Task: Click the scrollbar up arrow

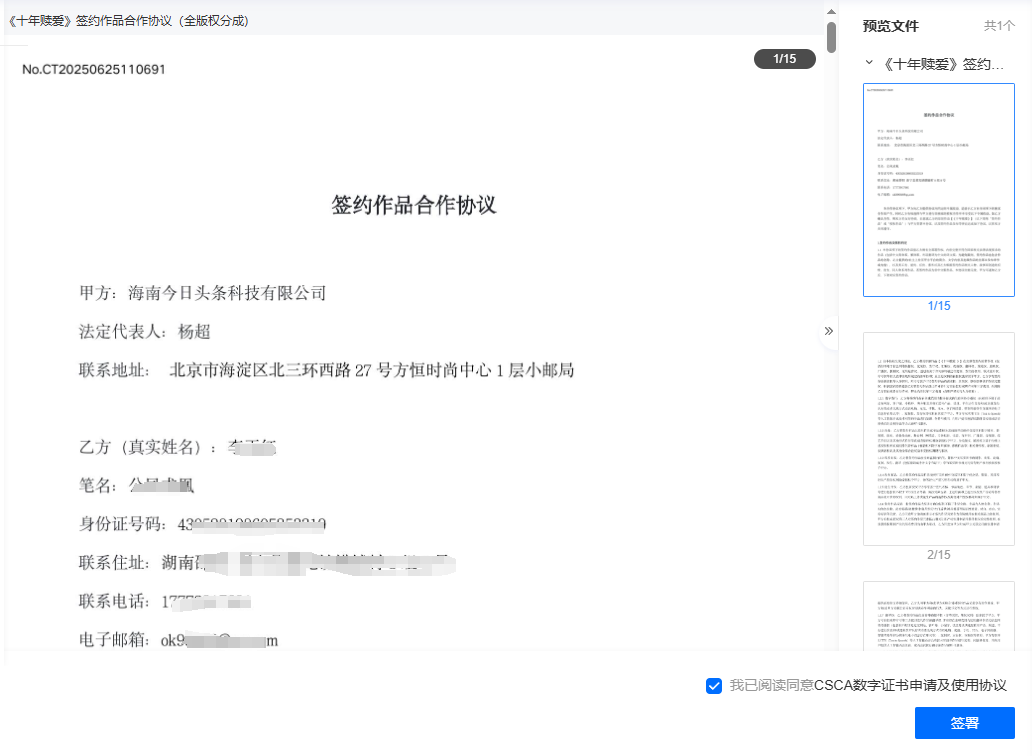Action: 831,12
